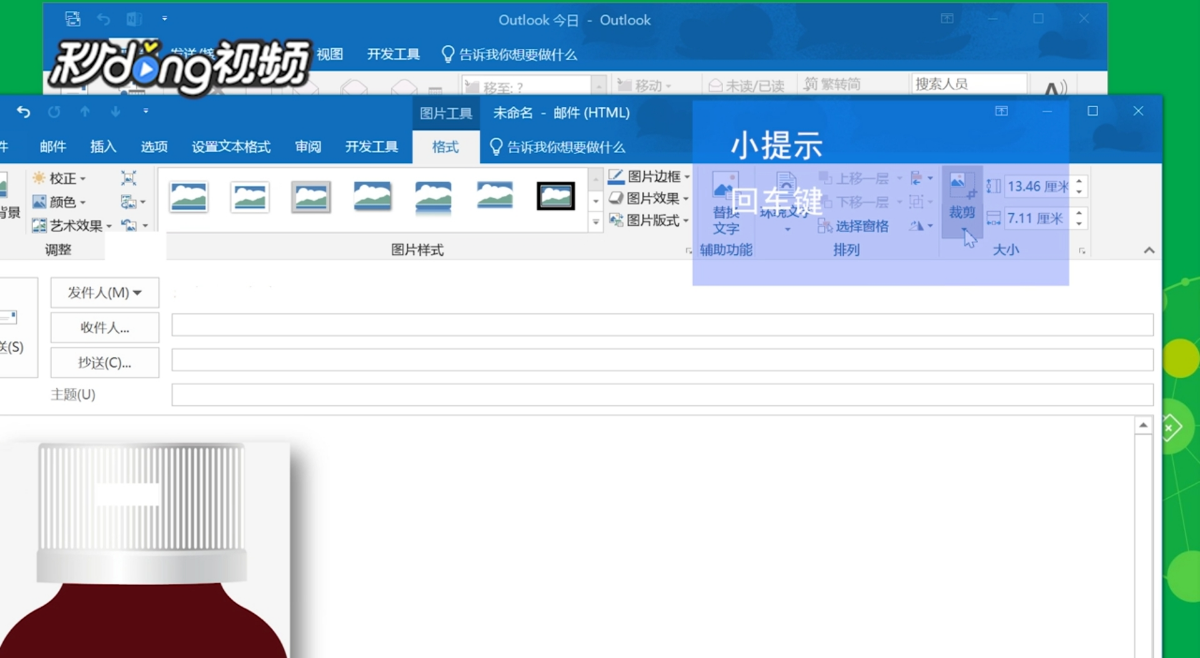Open the Align objects dropdown icon

pyautogui.click(x=921, y=178)
